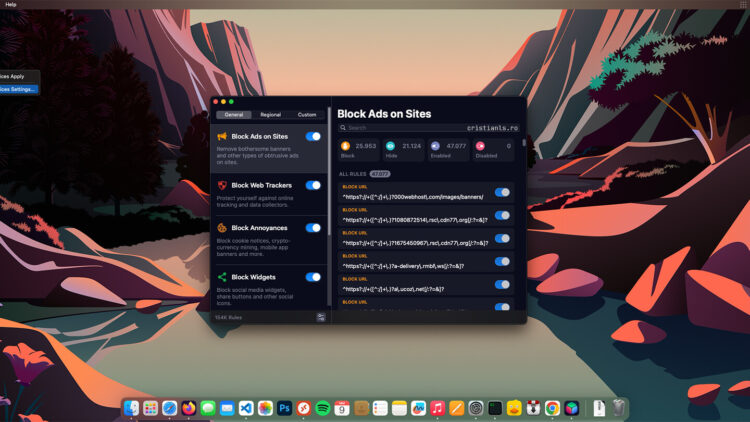Disable the Block Ads on Sites toggle
This screenshot has height=422, width=750.
coord(313,137)
